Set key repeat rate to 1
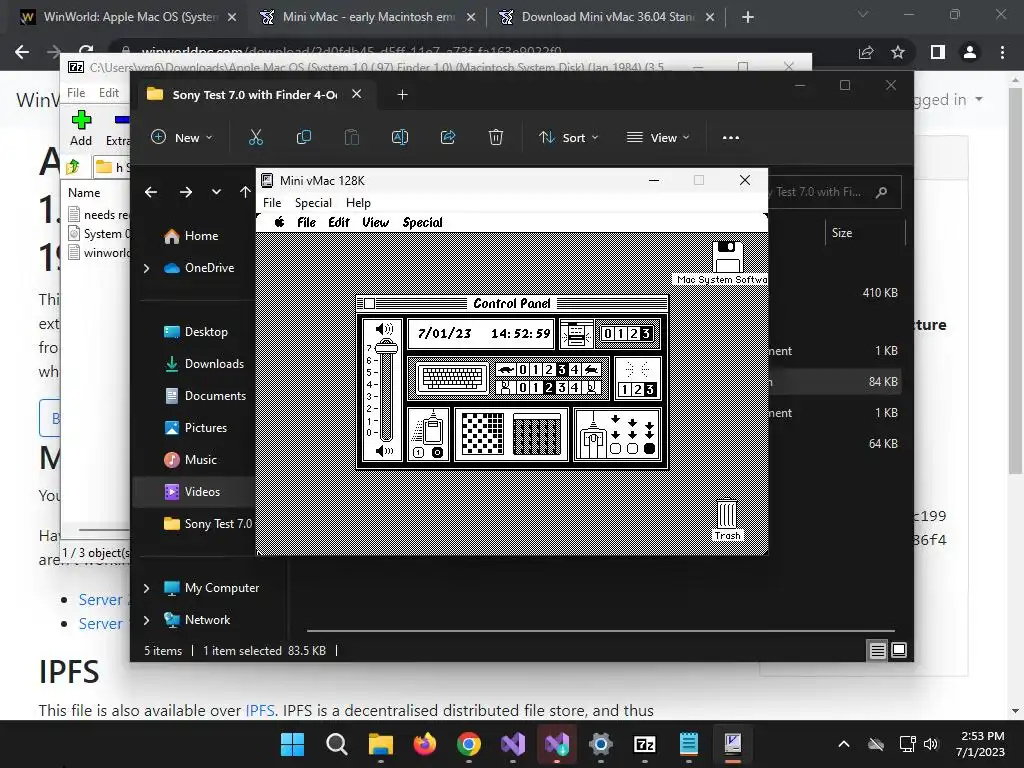1024x768 pixels. coord(536,370)
